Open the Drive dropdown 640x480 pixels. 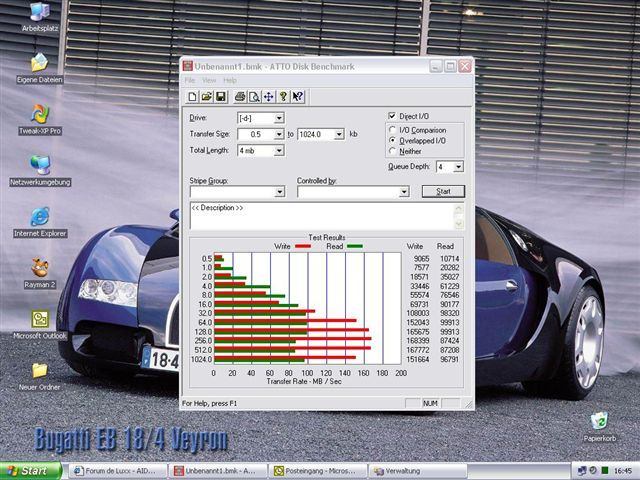coord(279,118)
